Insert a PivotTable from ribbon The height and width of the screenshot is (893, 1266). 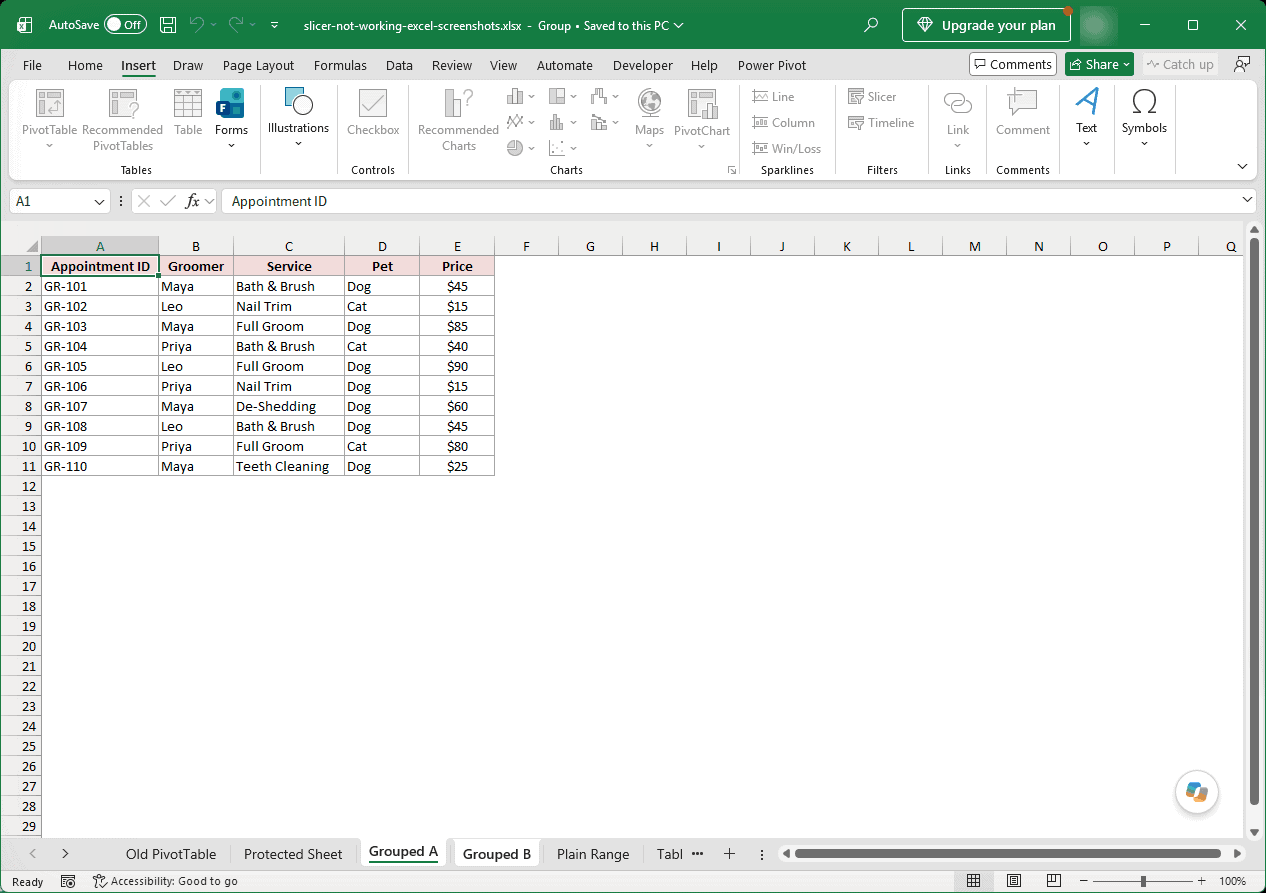coord(50,120)
